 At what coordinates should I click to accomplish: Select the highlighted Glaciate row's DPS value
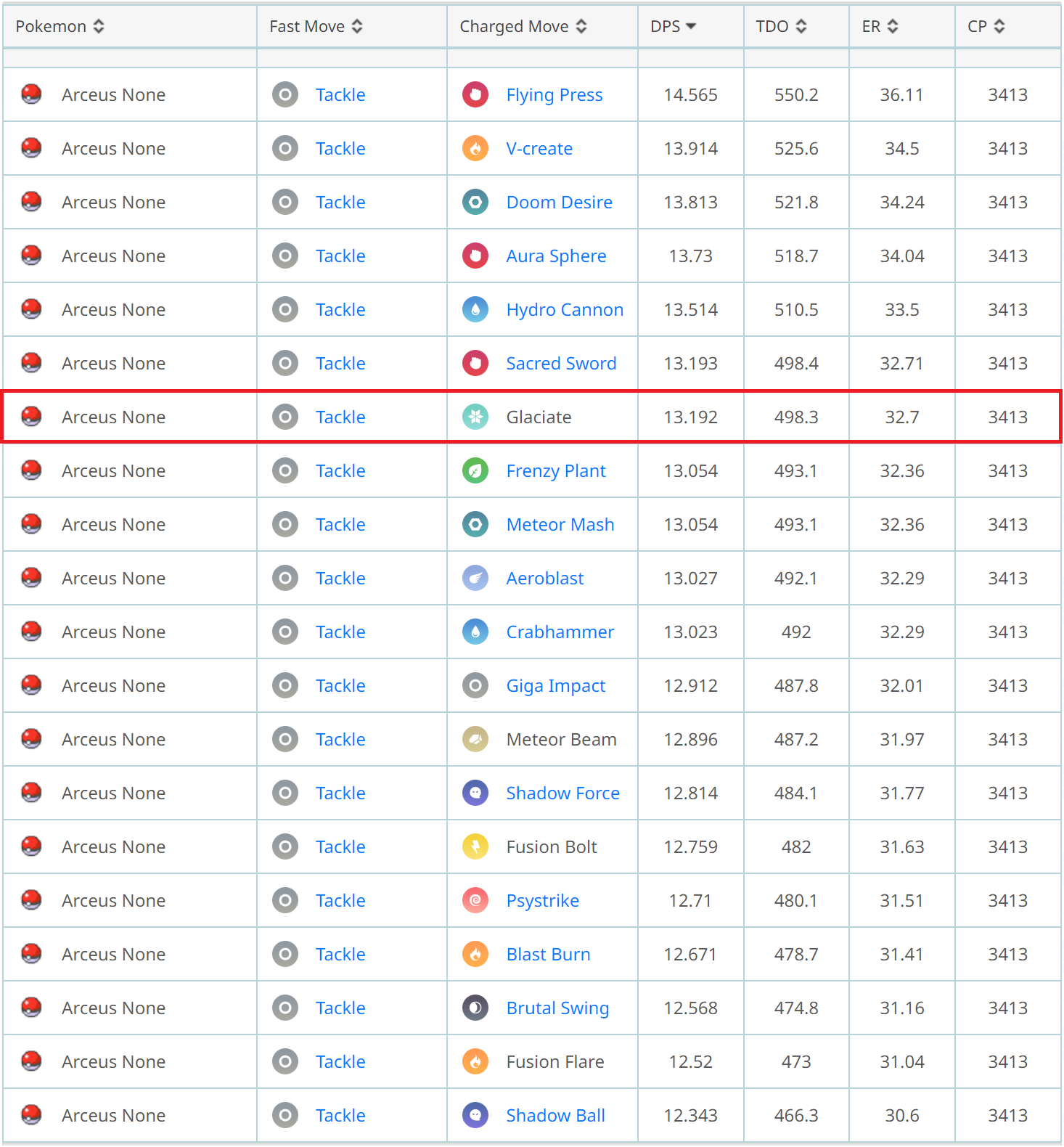[x=690, y=417]
